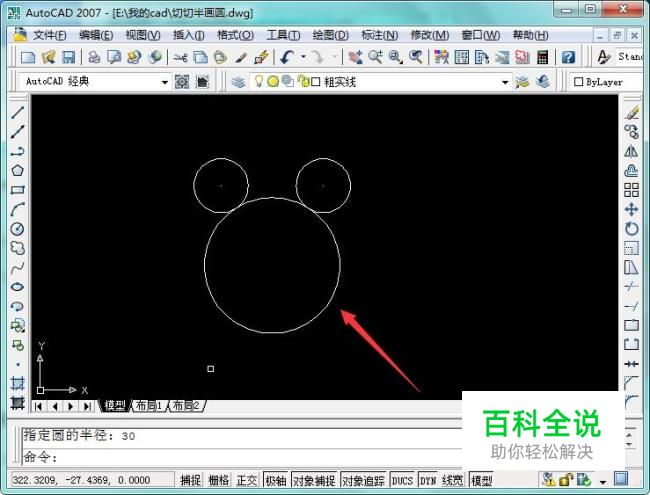Click the Trim tool

(x=631, y=286)
